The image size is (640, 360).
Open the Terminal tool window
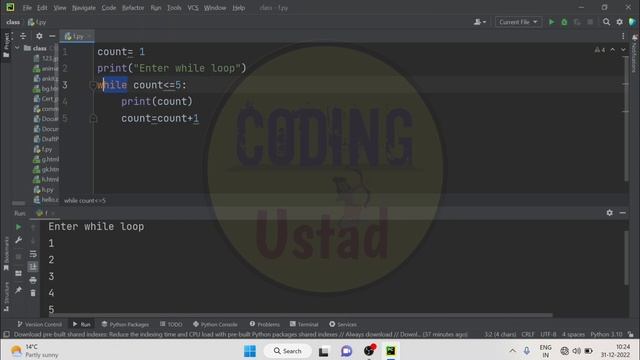click(x=304, y=324)
